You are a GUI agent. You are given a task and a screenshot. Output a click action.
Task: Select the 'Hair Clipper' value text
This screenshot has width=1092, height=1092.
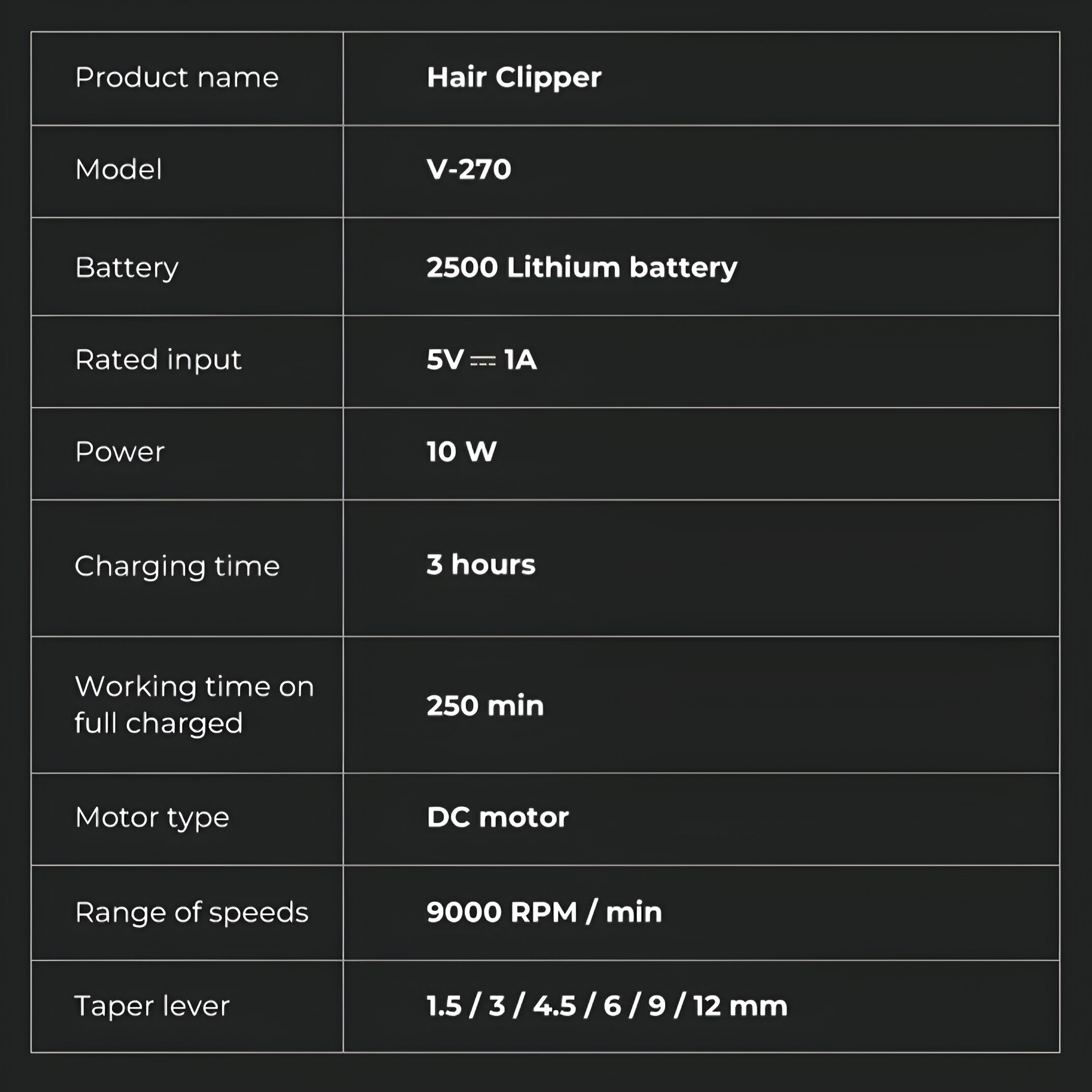pos(514,77)
